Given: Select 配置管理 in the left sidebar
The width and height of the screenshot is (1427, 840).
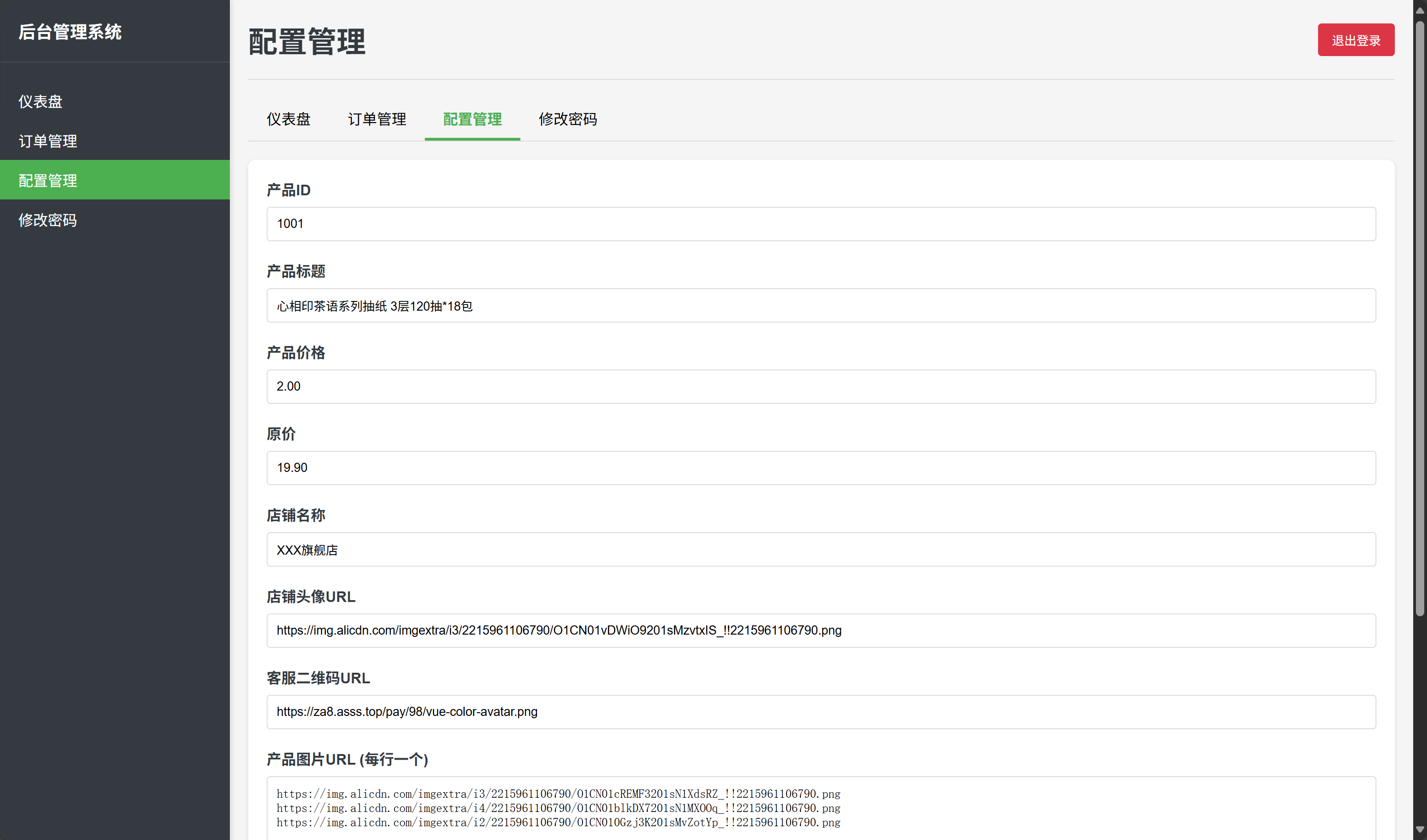Looking at the screenshot, I should pos(115,180).
